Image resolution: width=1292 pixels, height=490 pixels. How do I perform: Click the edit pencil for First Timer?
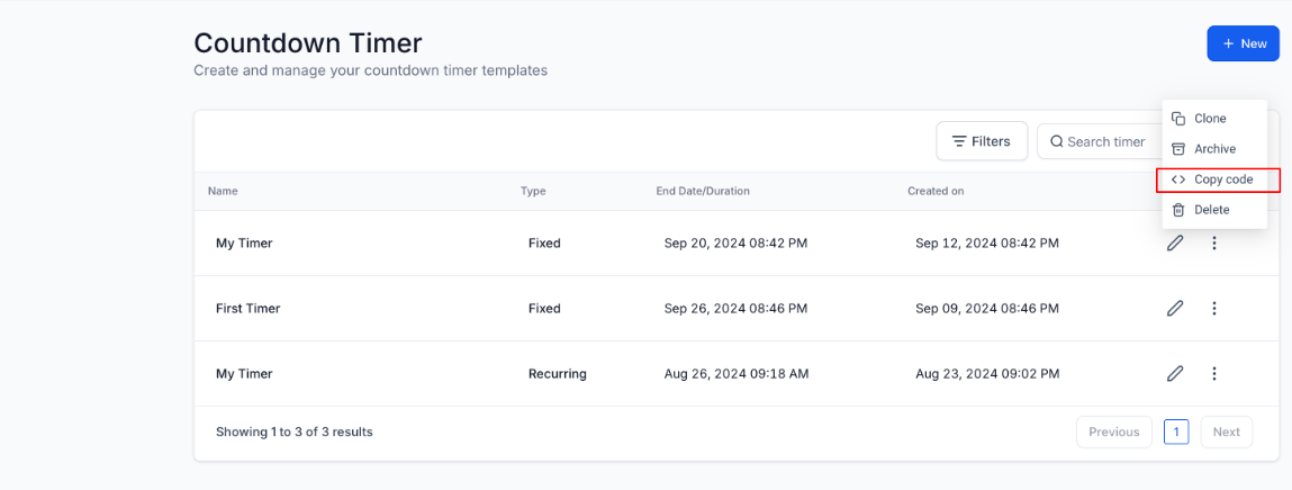point(1175,308)
